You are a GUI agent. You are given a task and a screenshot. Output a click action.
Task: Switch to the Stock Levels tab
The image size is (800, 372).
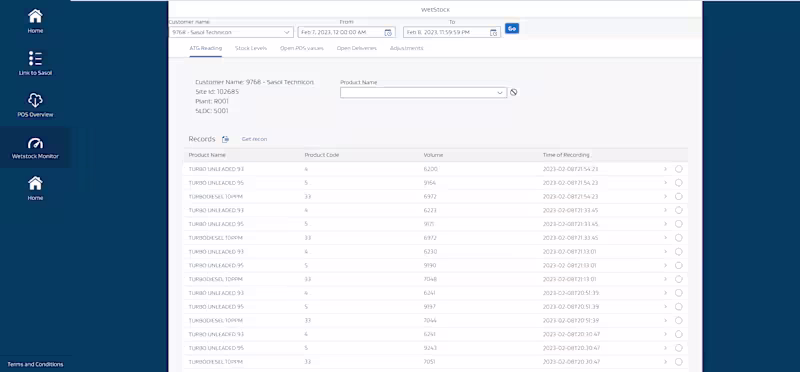(251, 48)
